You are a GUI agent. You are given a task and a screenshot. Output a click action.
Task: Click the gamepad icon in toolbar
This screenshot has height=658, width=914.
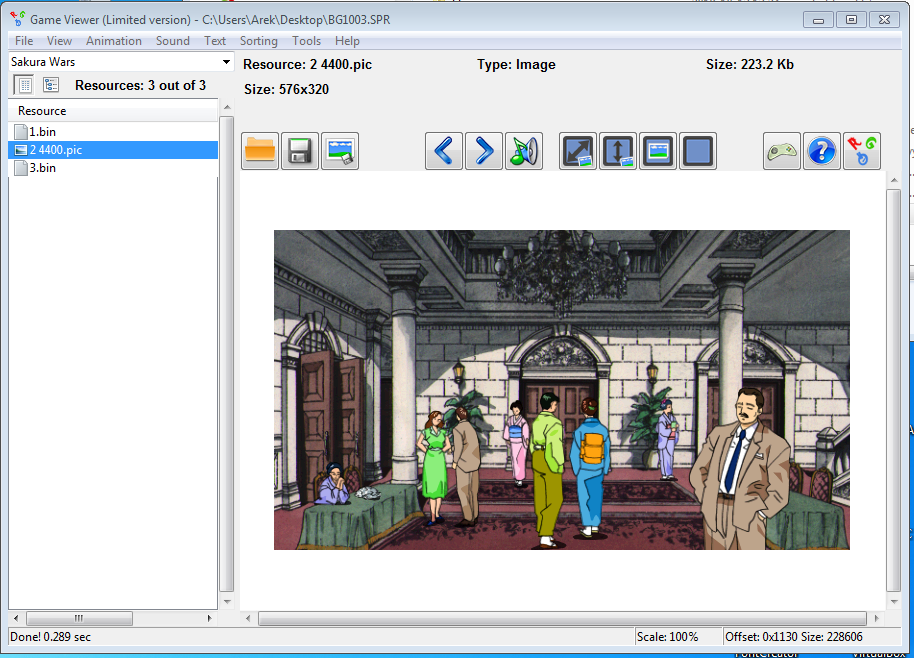click(782, 151)
